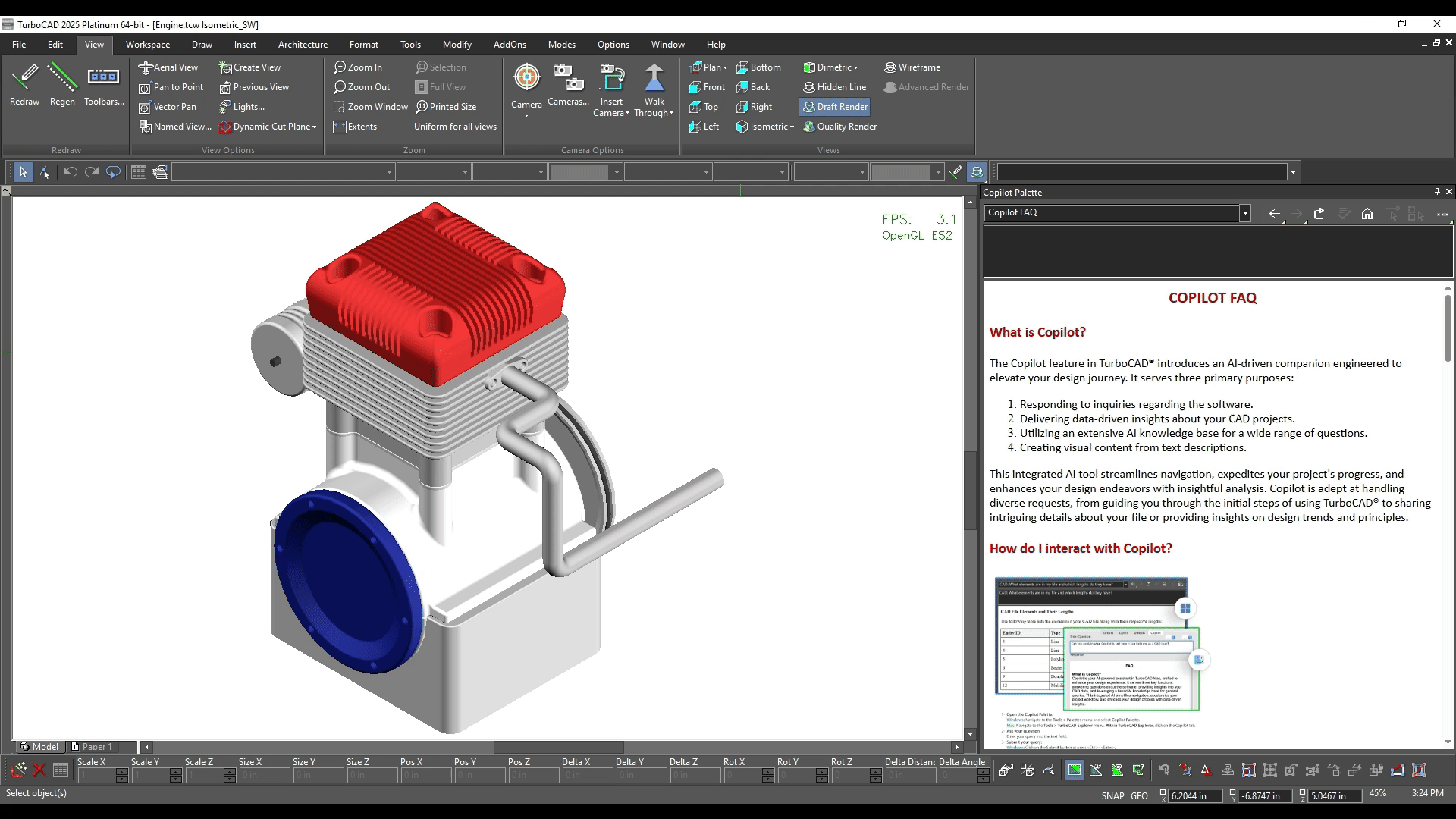
Task: Open the File menu
Action: click(x=19, y=45)
